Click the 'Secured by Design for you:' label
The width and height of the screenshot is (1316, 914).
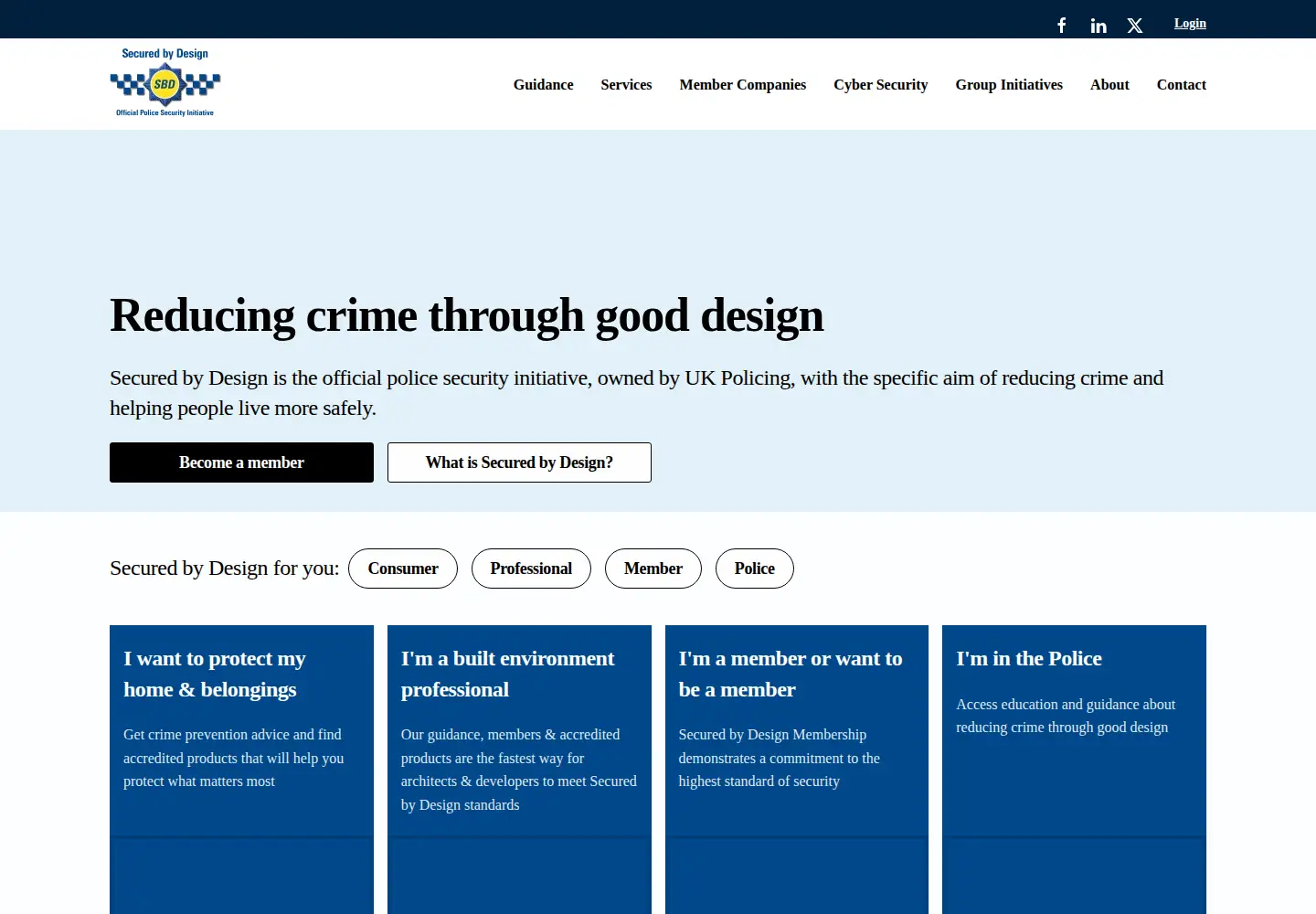(224, 569)
